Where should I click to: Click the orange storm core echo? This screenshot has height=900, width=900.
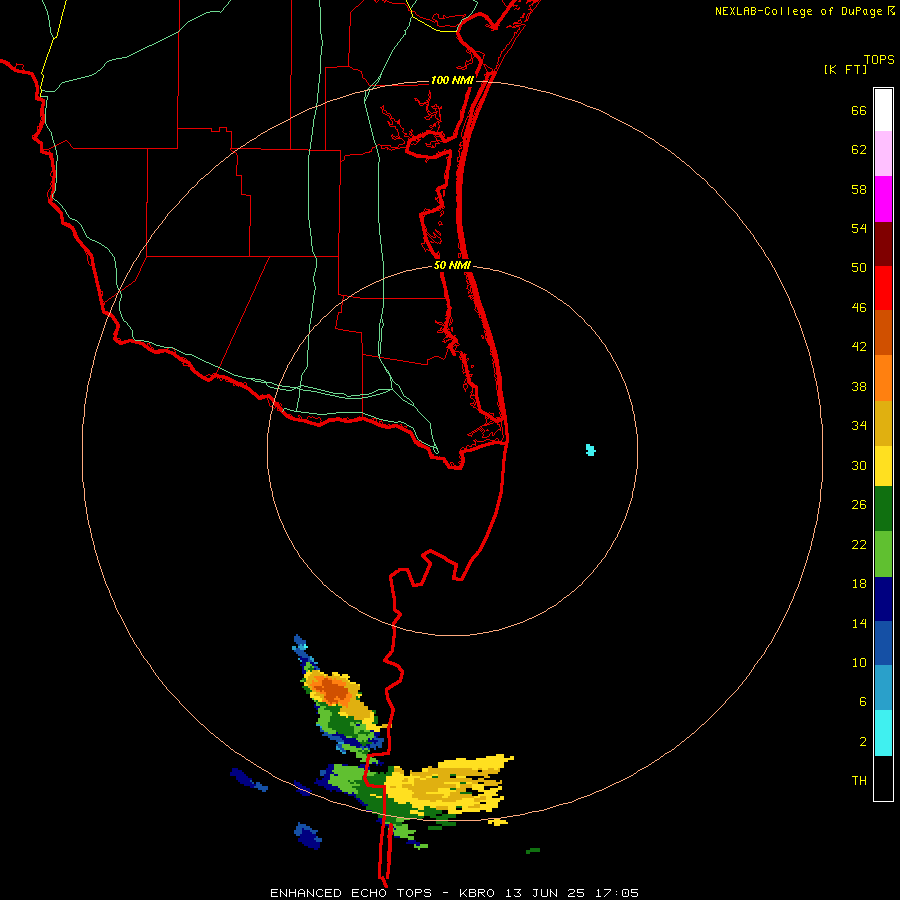point(333,689)
